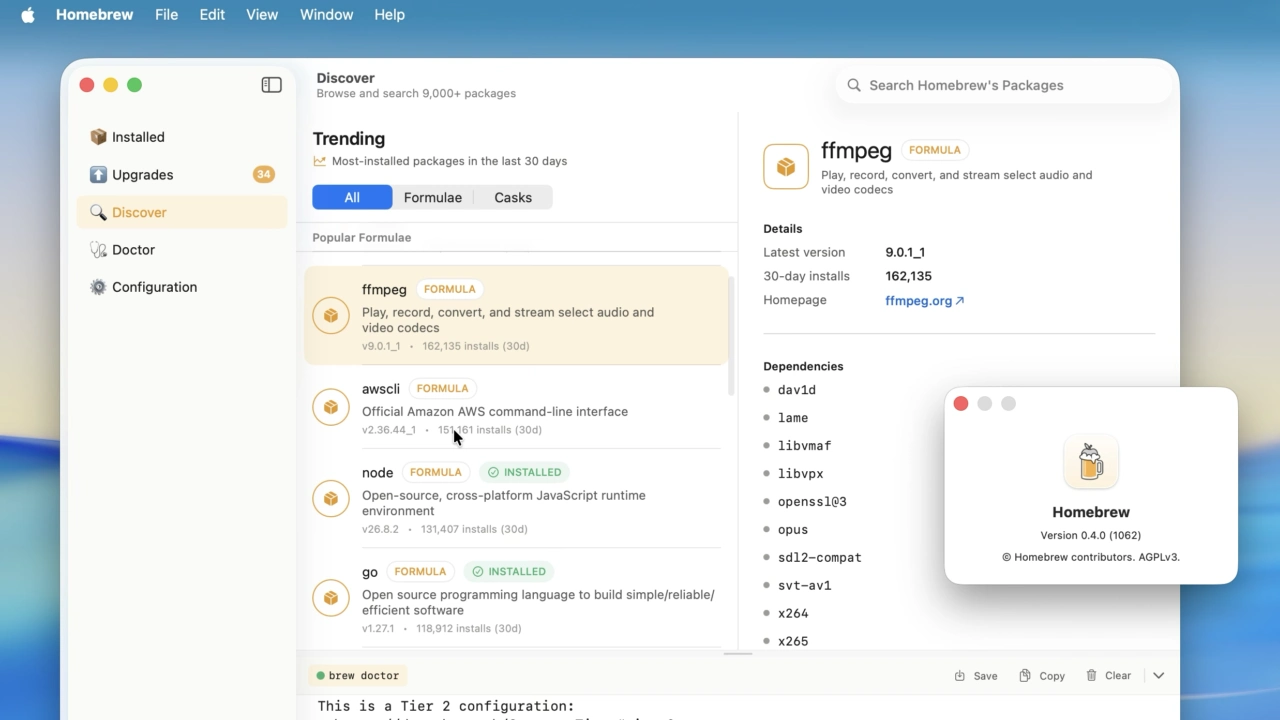Screen dimensions: 1280x720
Task: Open the Edit menu
Action: 212,15
